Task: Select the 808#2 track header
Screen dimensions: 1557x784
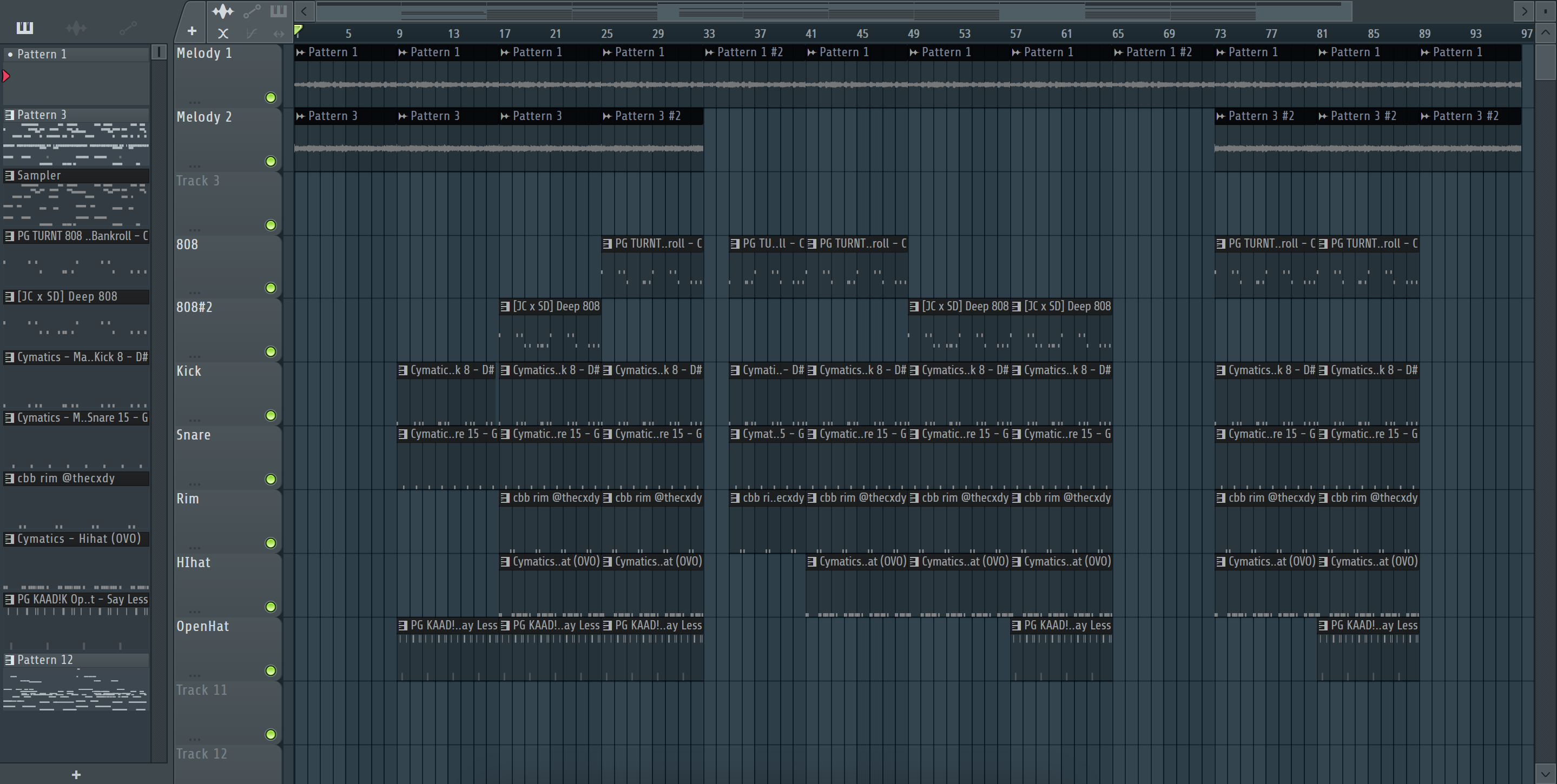Action: click(227, 330)
